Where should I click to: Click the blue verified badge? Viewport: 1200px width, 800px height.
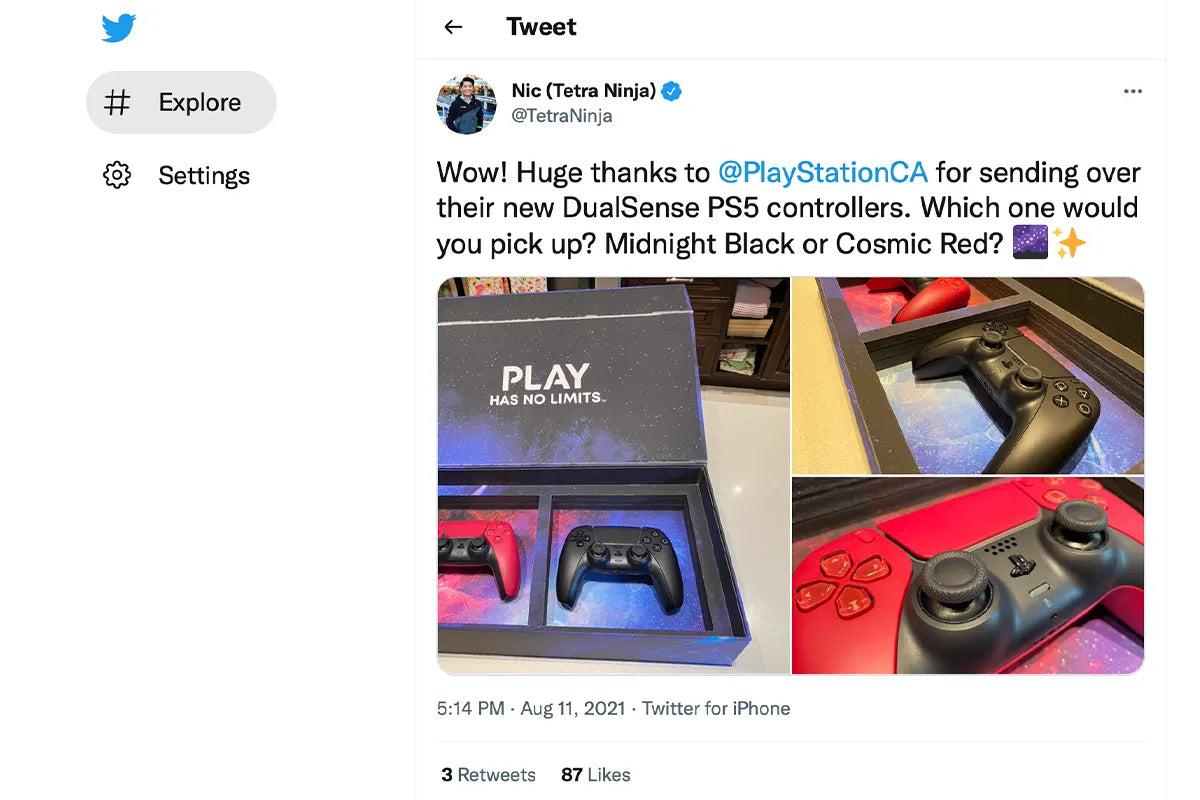pyautogui.click(x=673, y=91)
